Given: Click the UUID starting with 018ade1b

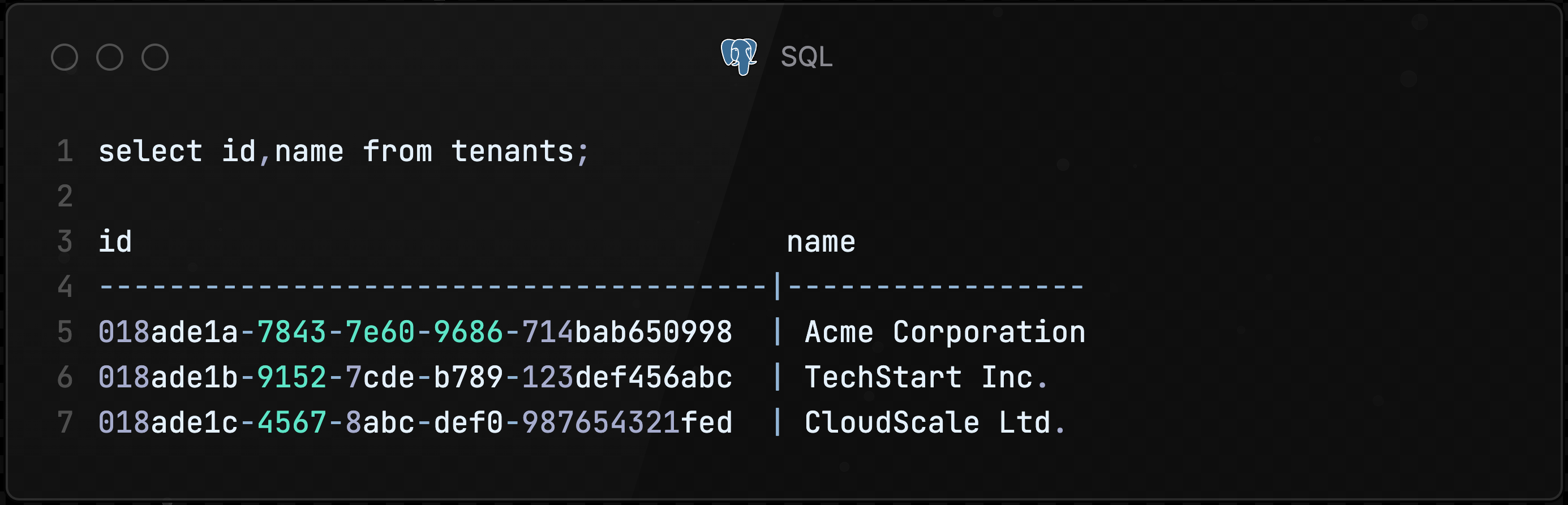Looking at the screenshot, I should tap(415, 377).
